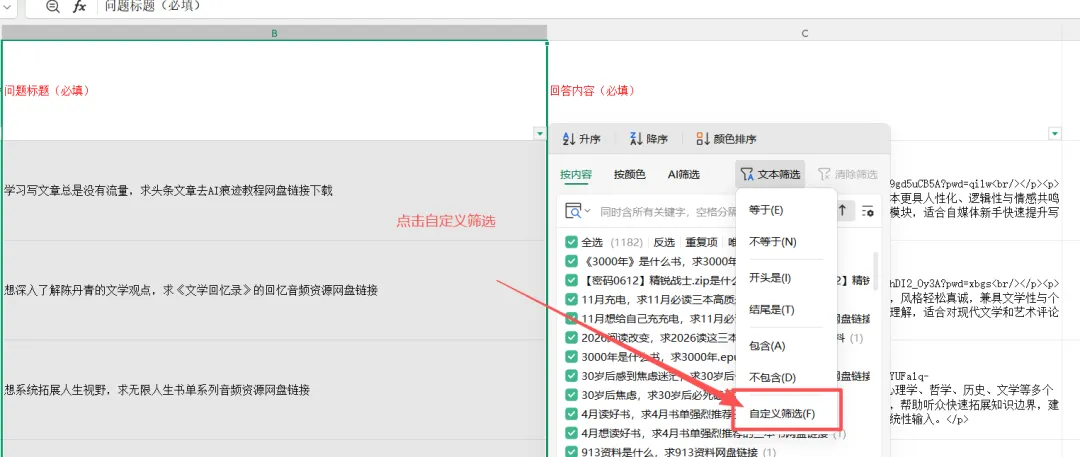Choose 不等于(N) from text filter menu
This screenshot has height=457, width=1080.
[x=786, y=243]
